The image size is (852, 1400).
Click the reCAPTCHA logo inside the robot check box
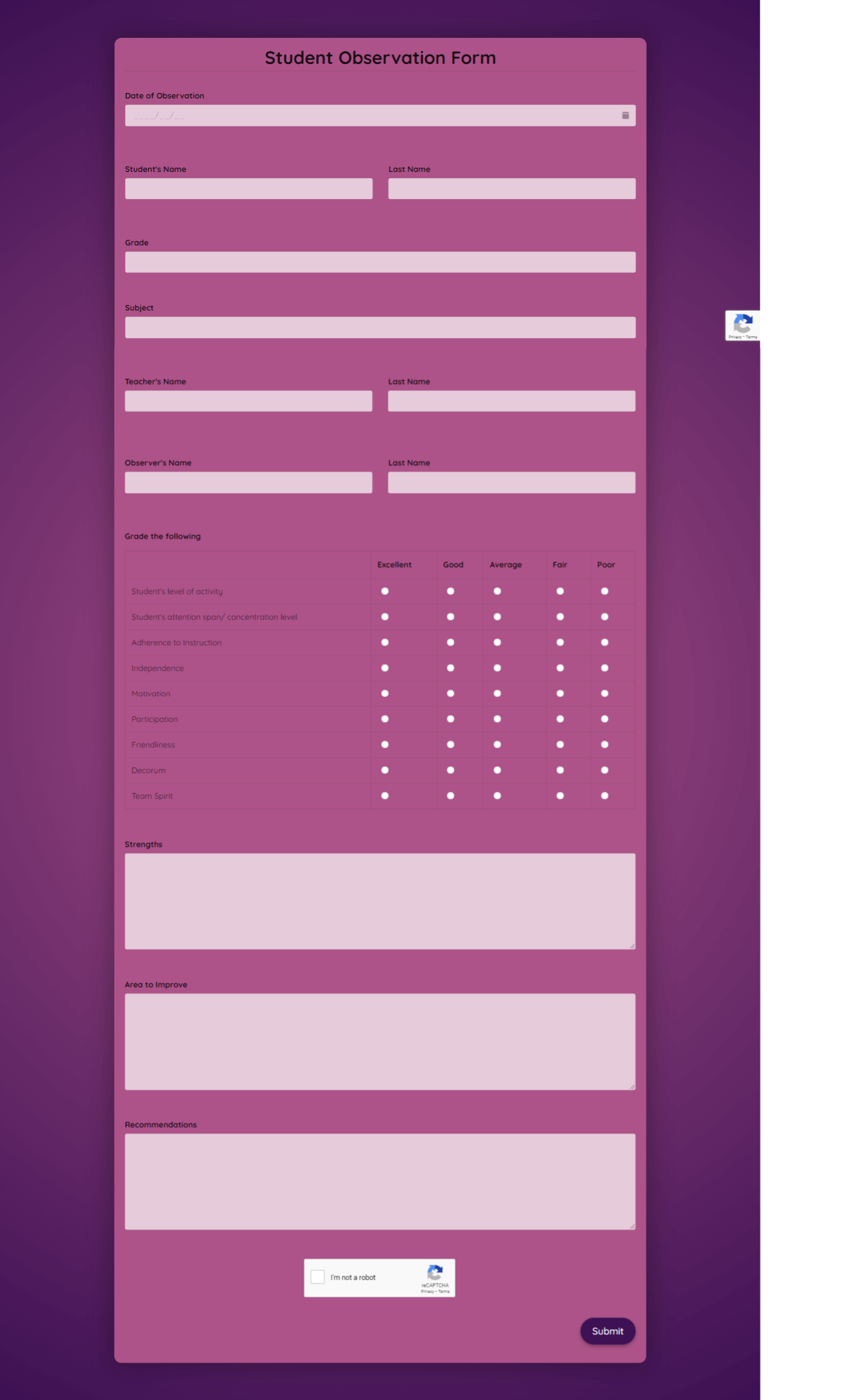435,1273
